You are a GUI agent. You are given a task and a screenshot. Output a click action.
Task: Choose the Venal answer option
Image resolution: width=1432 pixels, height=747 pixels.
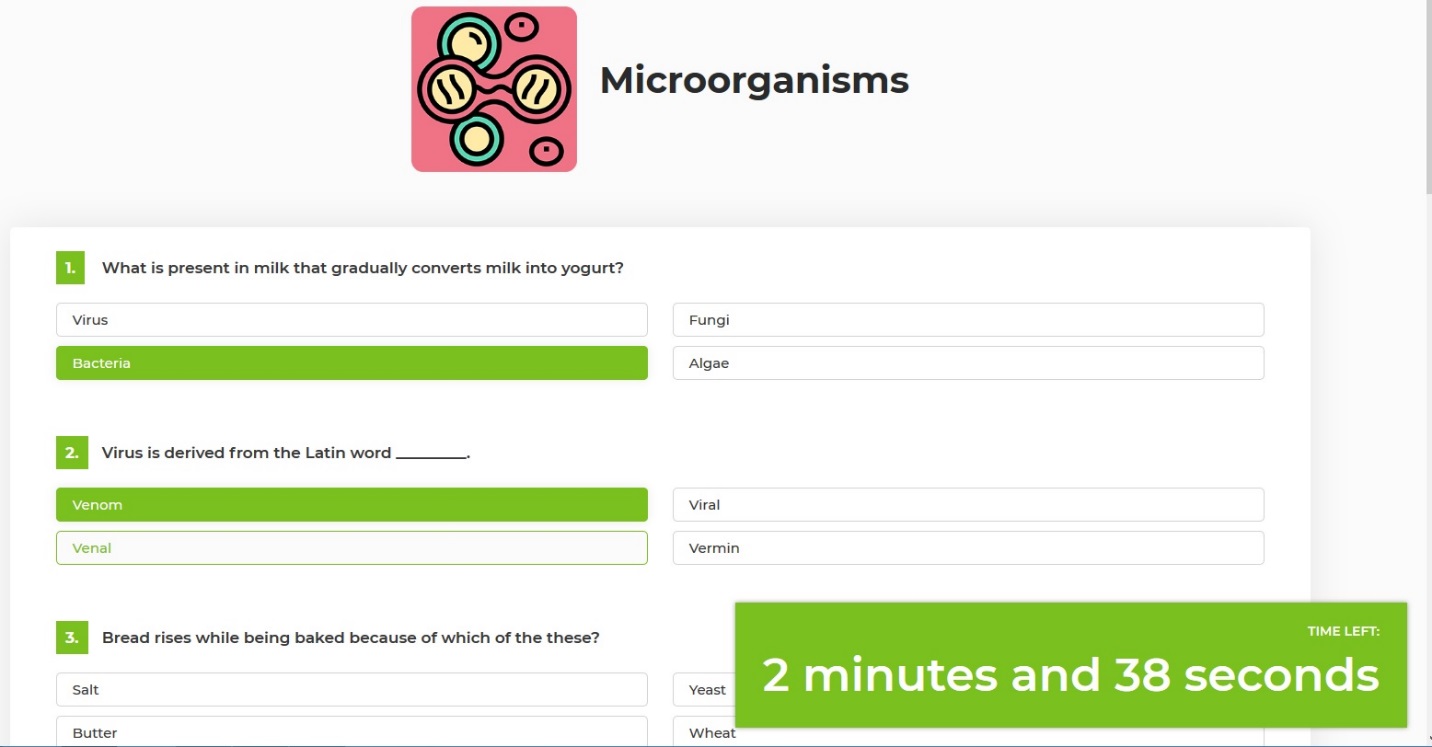(x=351, y=548)
